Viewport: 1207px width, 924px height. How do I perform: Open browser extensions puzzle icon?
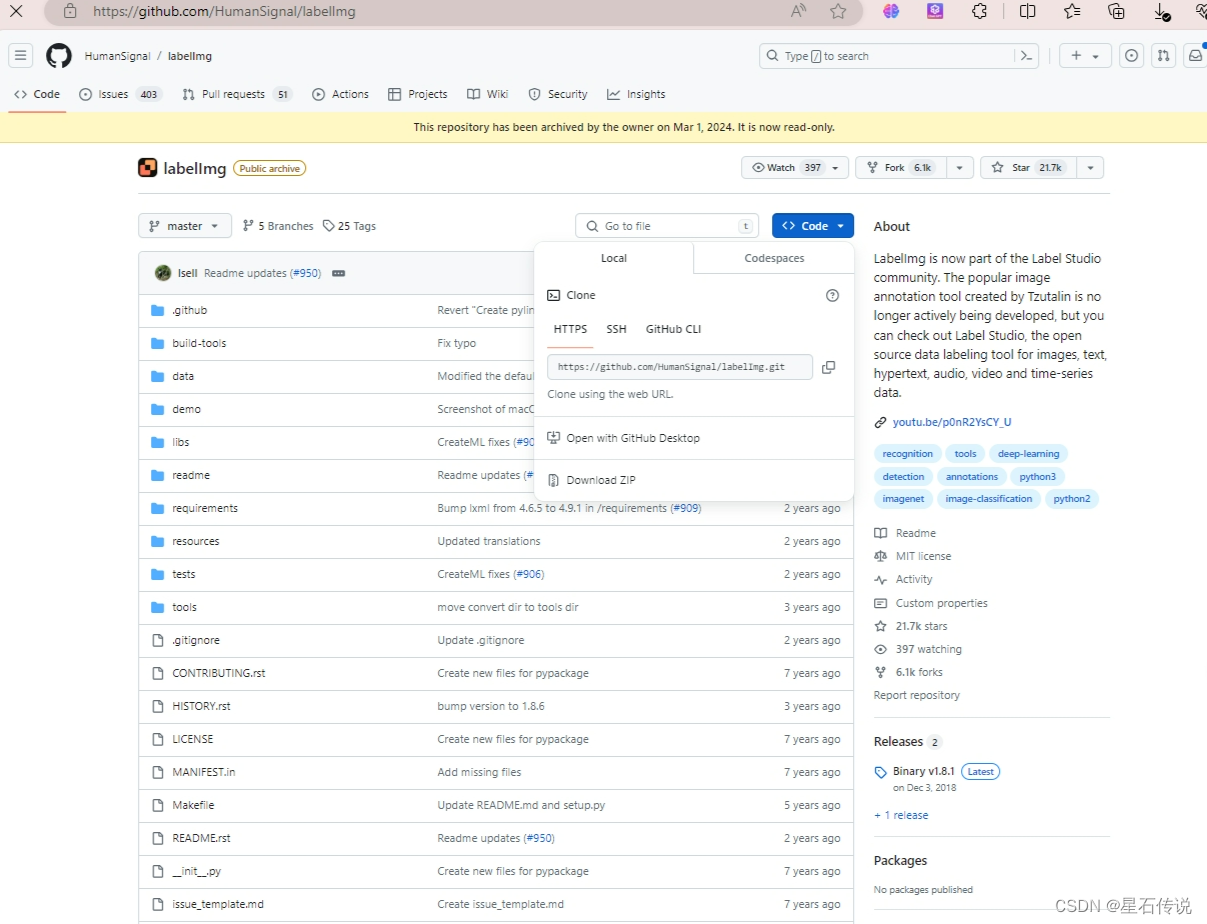coord(980,11)
